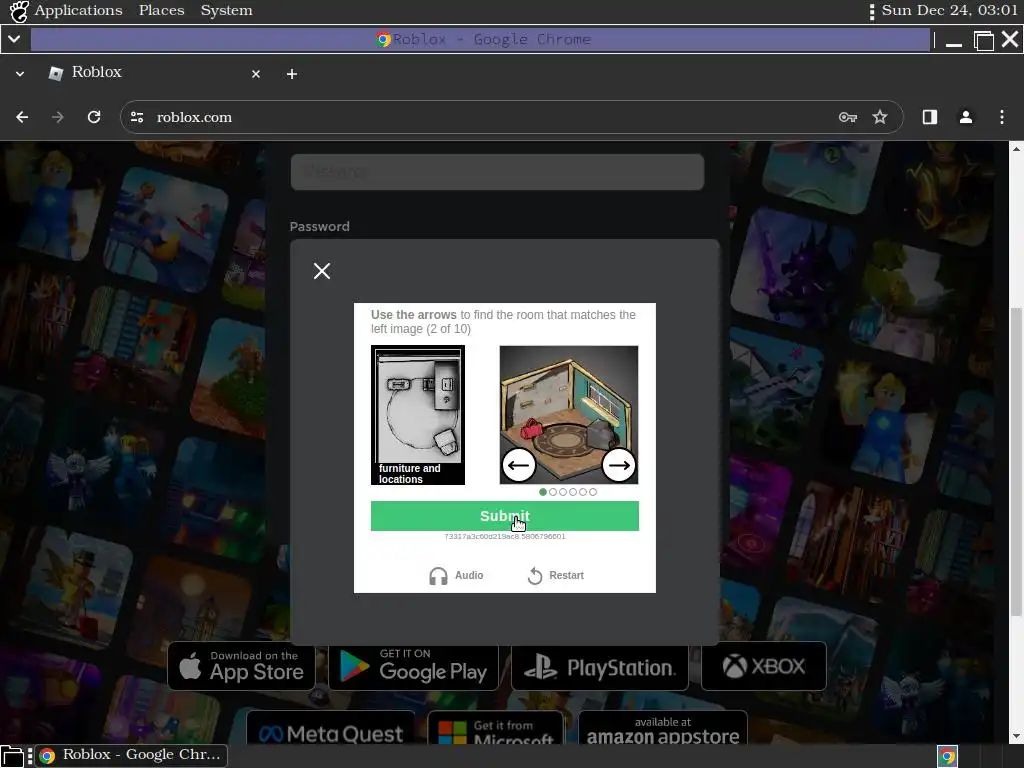Click the page vertical scrollbar
Screen dimensions: 1024x768
click(1016, 460)
